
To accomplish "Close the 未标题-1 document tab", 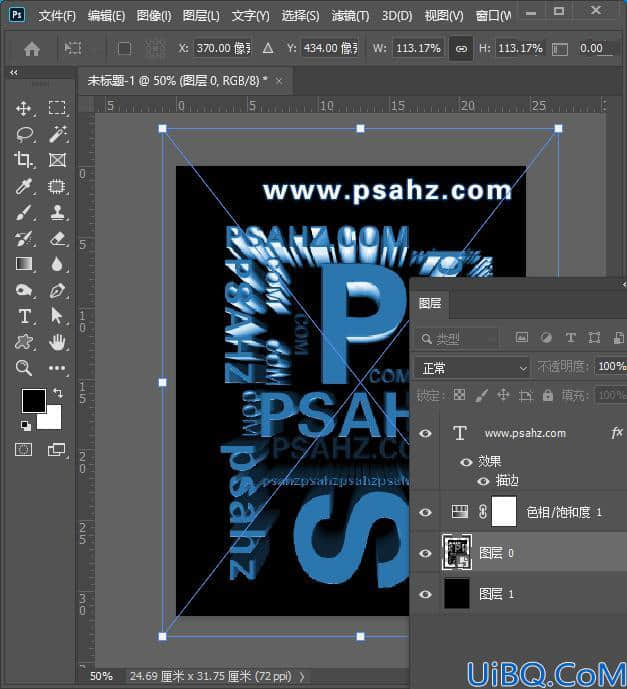I will (x=279, y=81).
